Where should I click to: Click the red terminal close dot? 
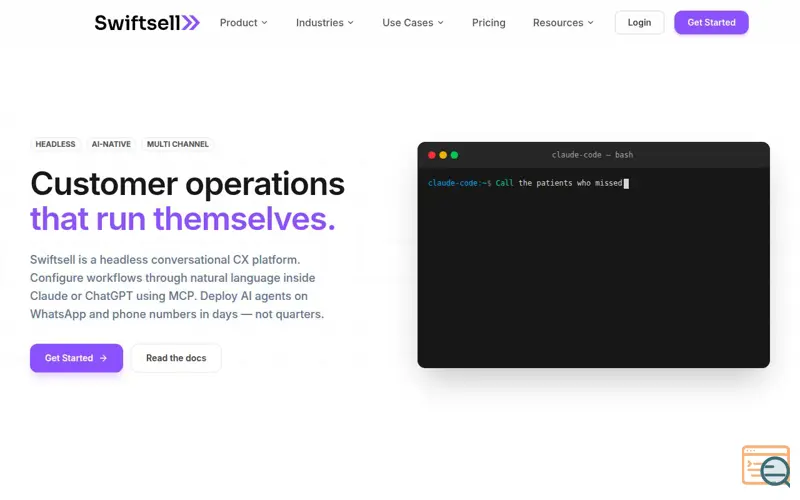[432, 155]
